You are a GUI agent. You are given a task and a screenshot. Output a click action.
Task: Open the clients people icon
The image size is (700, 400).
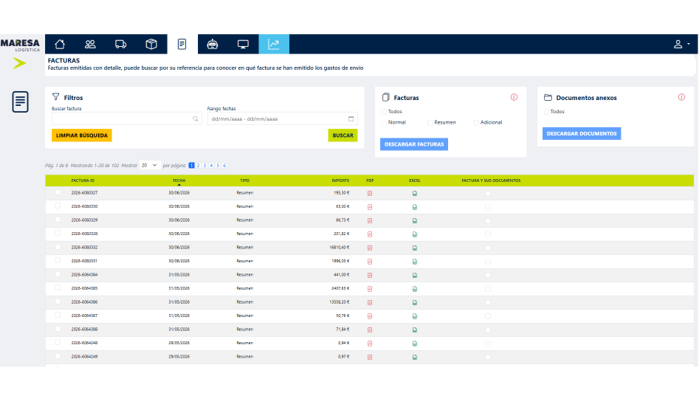click(x=90, y=44)
